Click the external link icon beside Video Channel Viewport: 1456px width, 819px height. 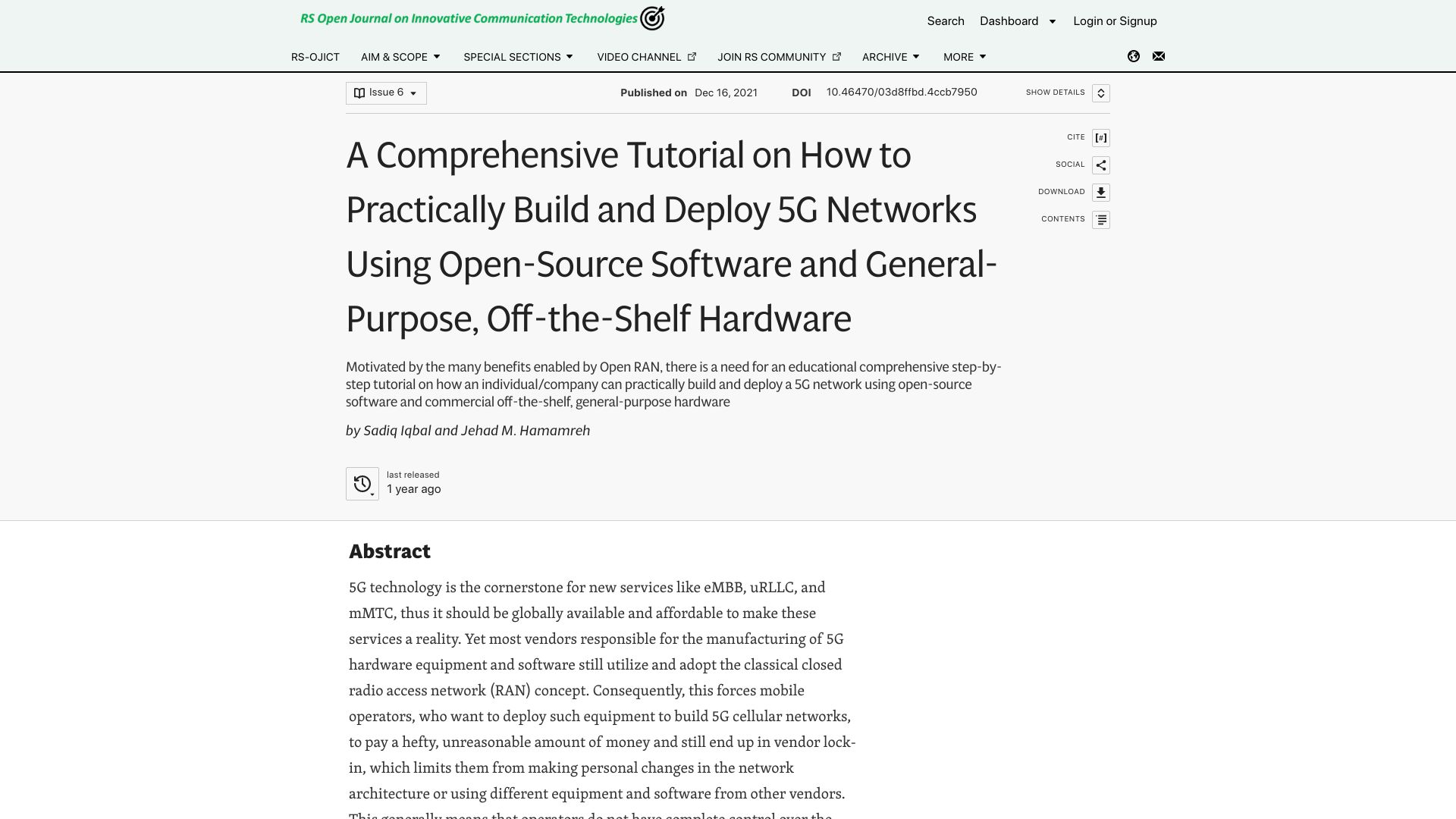click(692, 57)
